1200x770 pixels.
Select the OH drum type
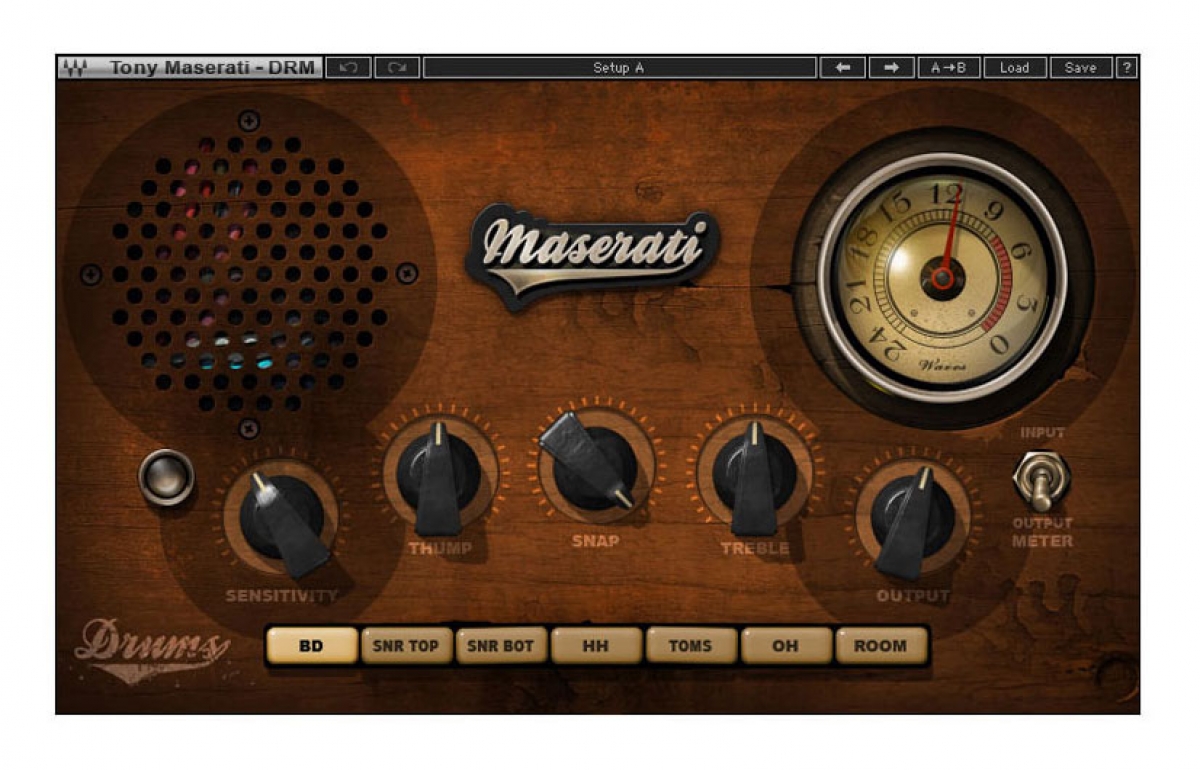tap(786, 646)
